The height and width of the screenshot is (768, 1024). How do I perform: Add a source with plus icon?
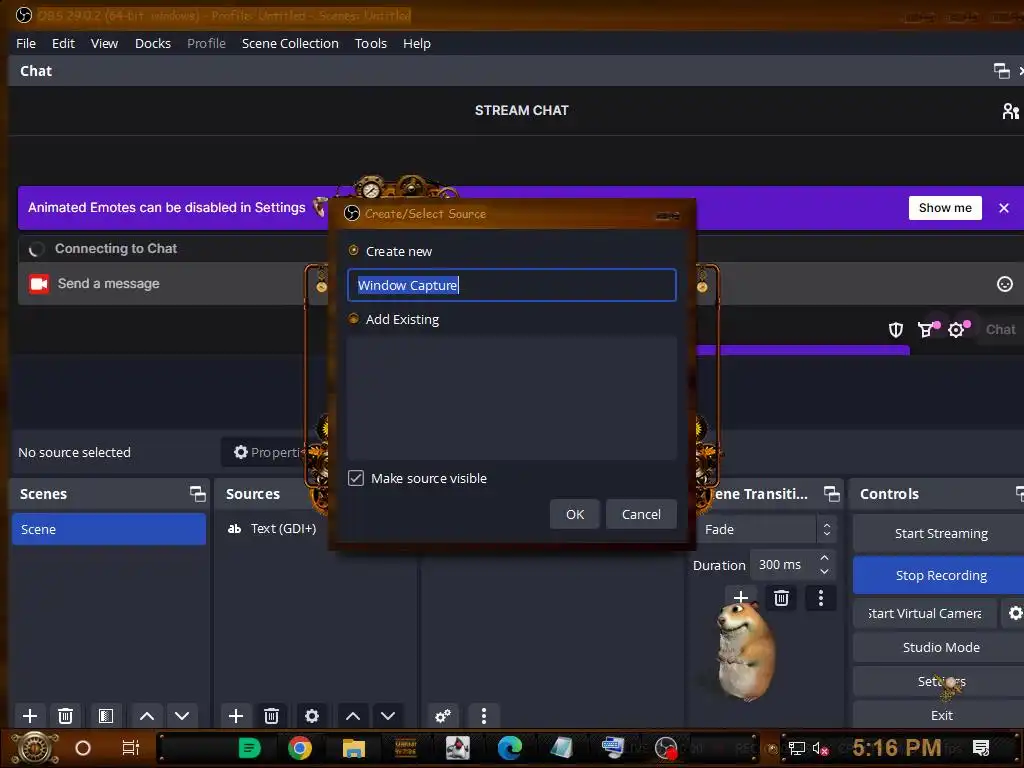click(236, 716)
